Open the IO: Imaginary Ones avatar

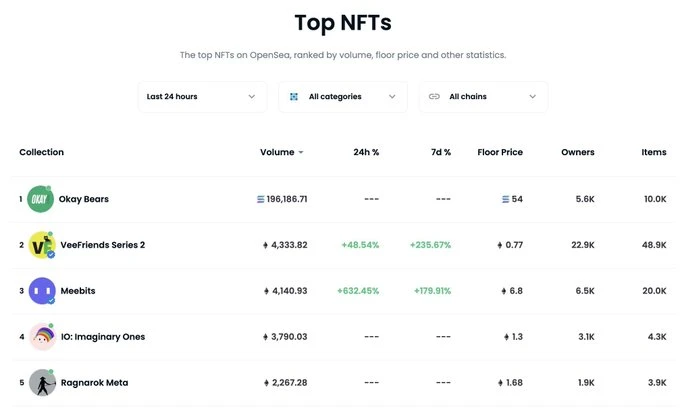(x=42, y=337)
